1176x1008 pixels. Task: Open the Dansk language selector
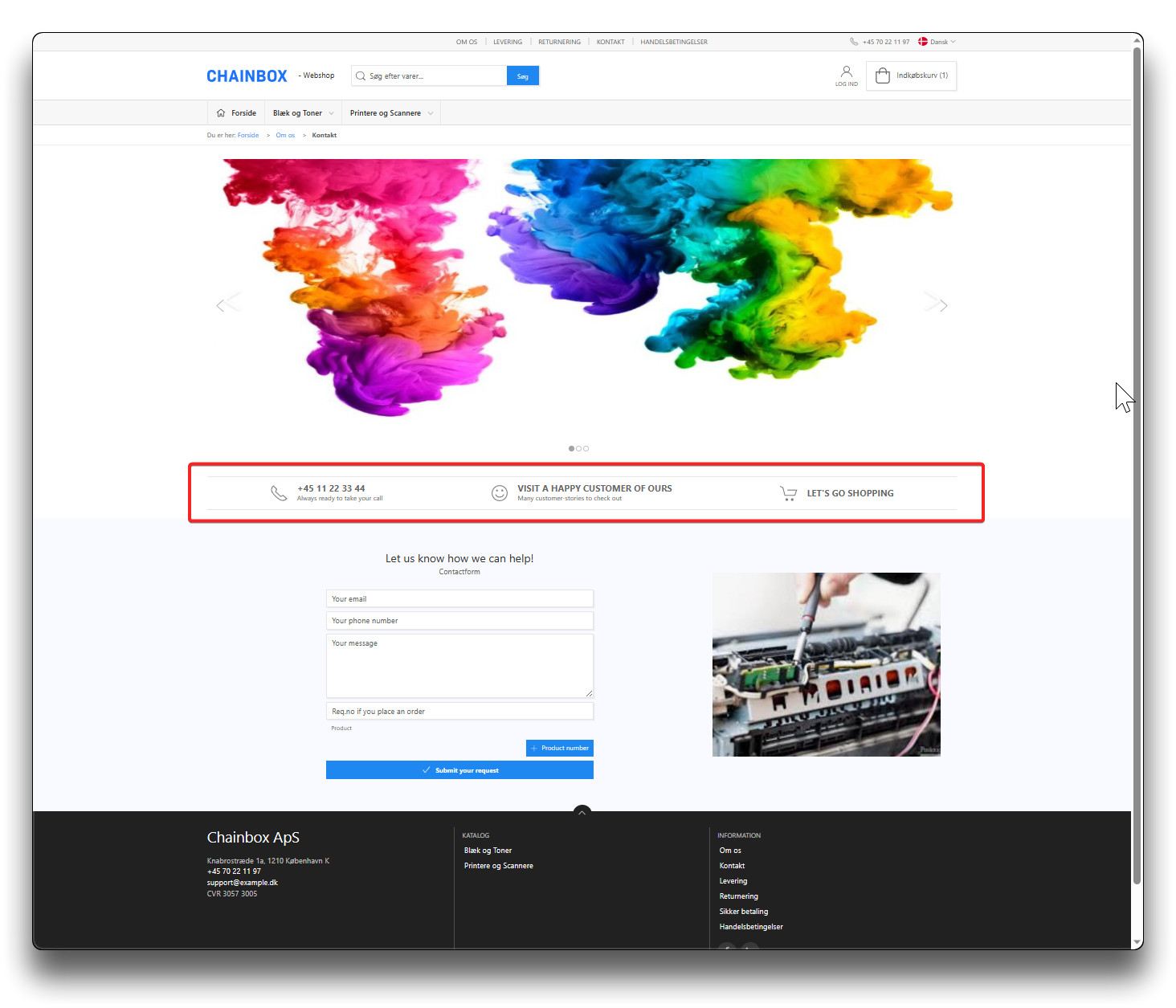click(938, 42)
